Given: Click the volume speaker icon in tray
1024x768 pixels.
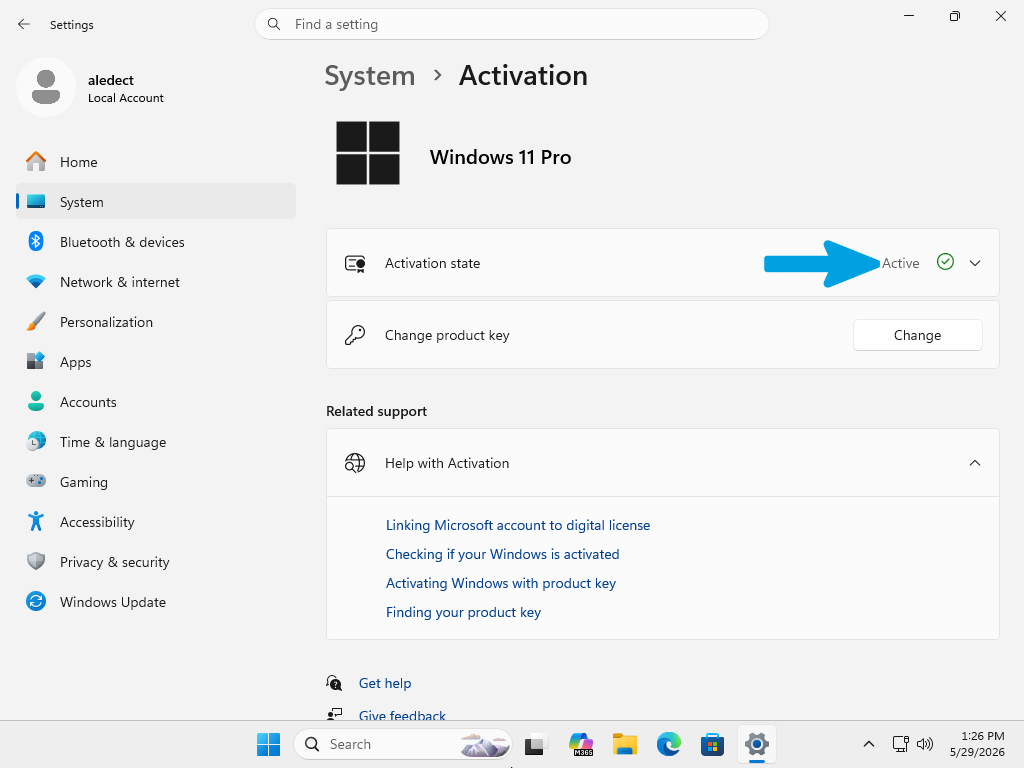Looking at the screenshot, I should pyautogui.click(x=925, y=744).
